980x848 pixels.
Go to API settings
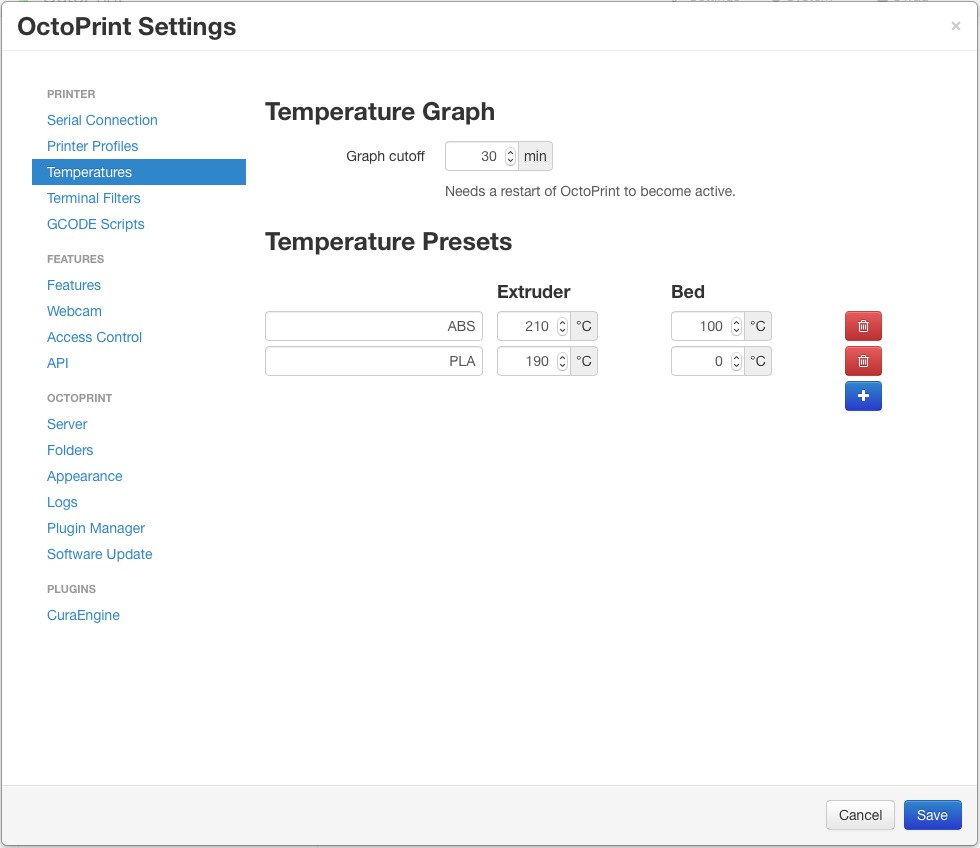(58, 363)
